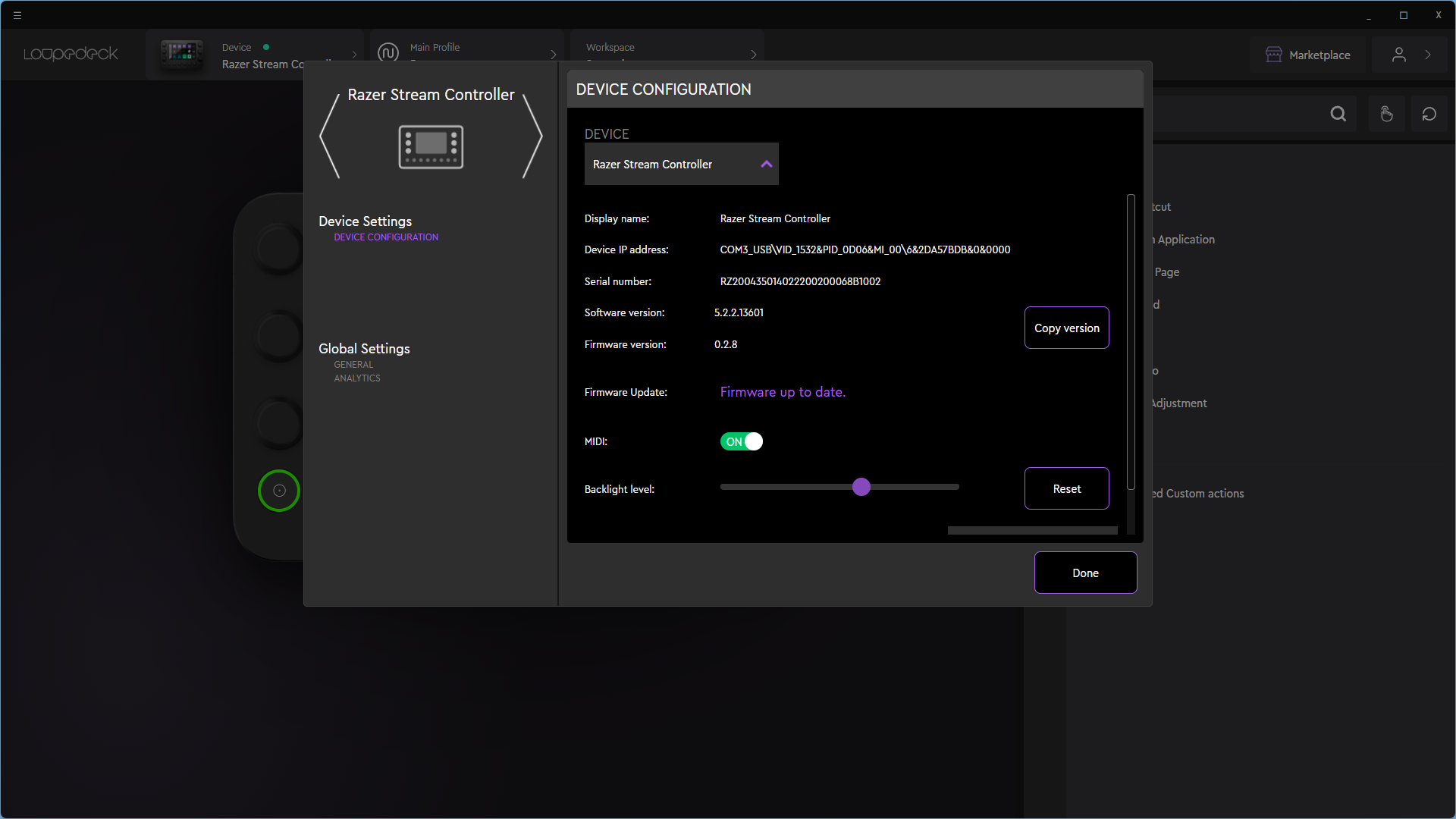
Task: Click the third dial on device preview
Action: pyautogui.click(x=279, y=422)
